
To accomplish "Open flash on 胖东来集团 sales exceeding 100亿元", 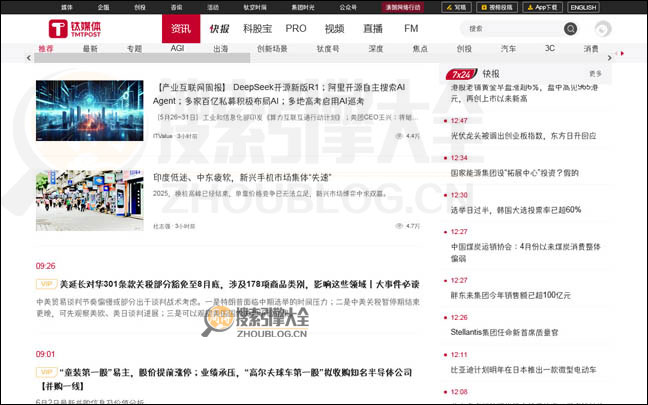I will point(510,295).
